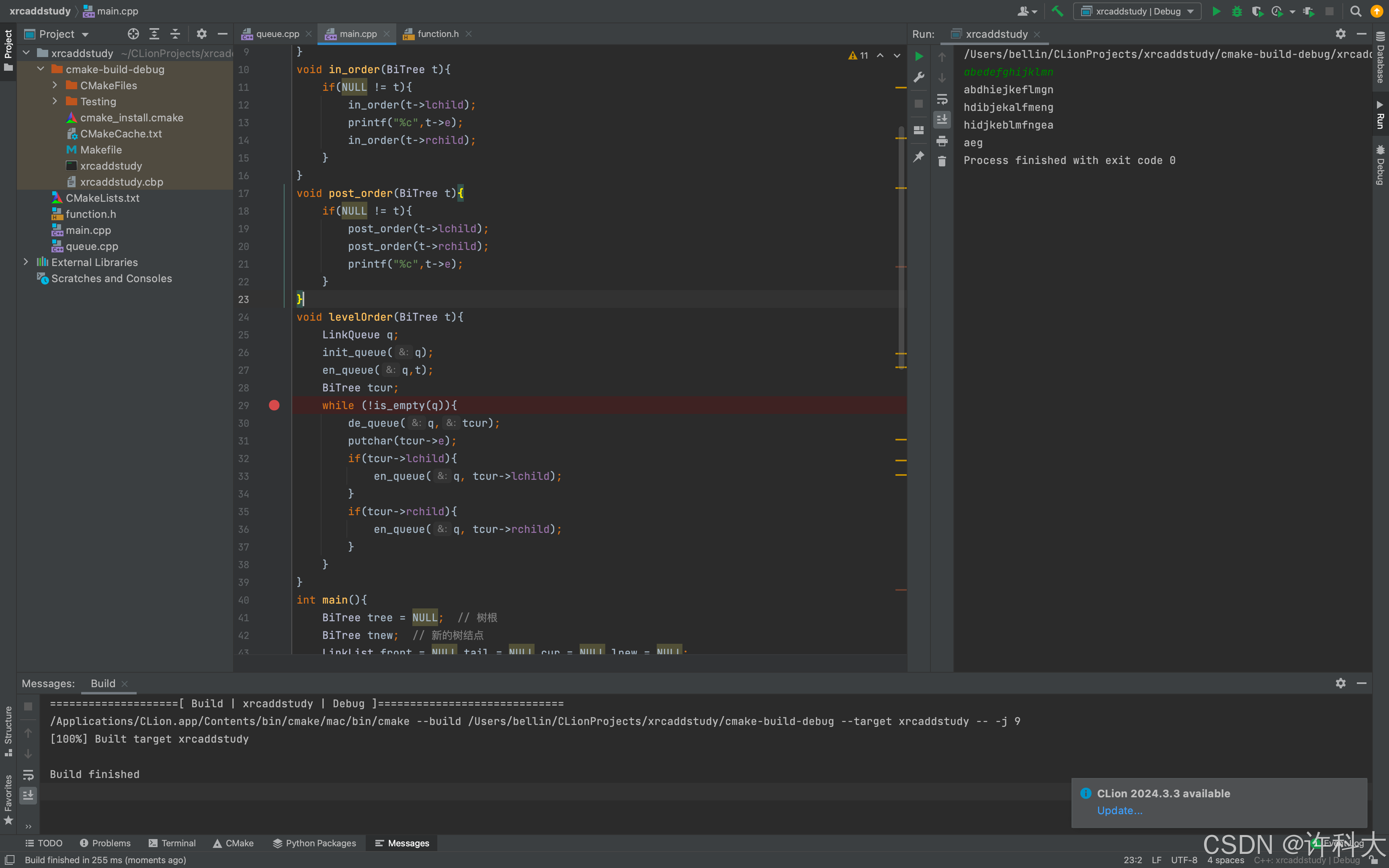This screenshot has width=1389, height=868.
Task: Expand the CMakeFiles folder
Action: point(55,86)
